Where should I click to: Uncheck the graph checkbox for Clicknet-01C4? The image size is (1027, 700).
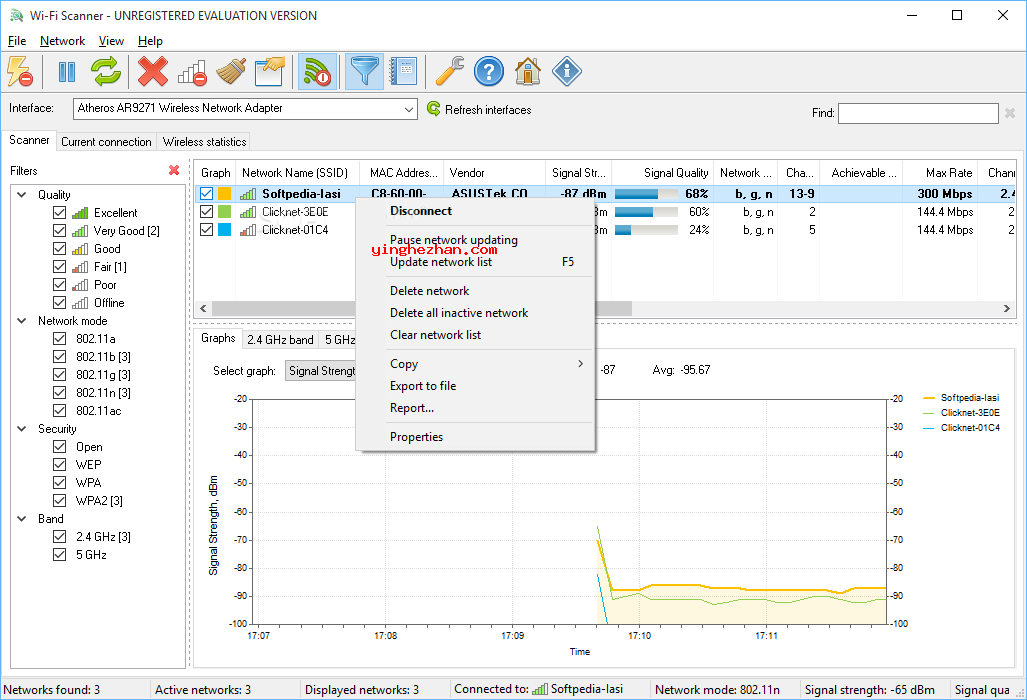click(x=206, y=230)
